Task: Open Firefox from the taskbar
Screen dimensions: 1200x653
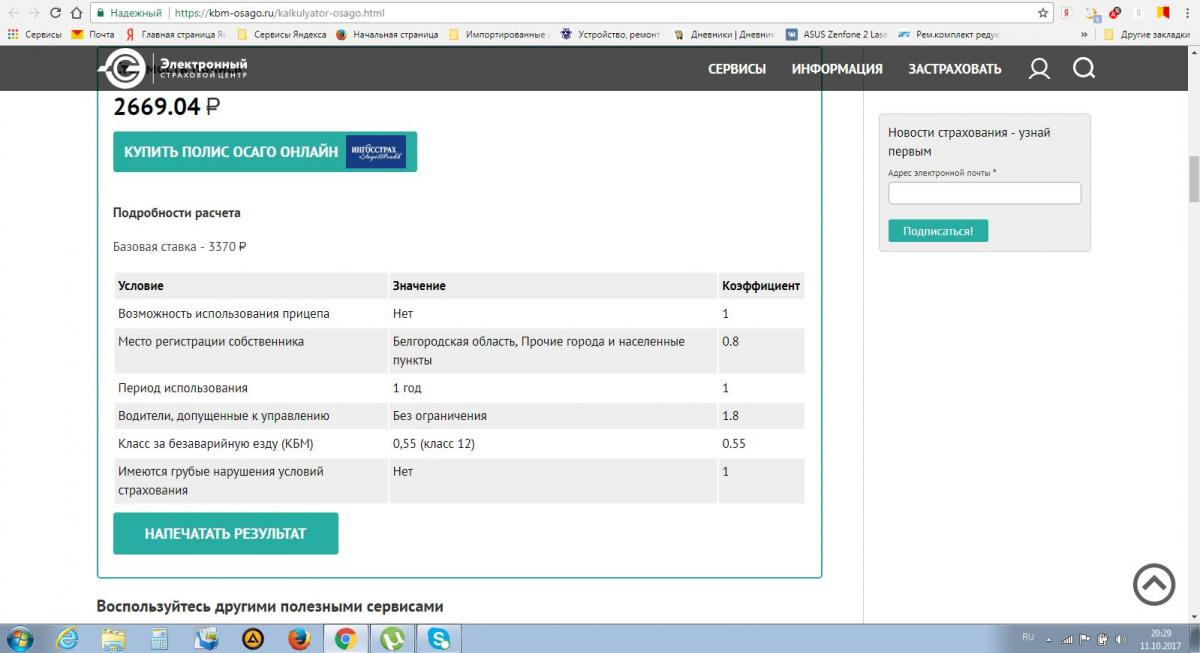Action: pos(298,638)
